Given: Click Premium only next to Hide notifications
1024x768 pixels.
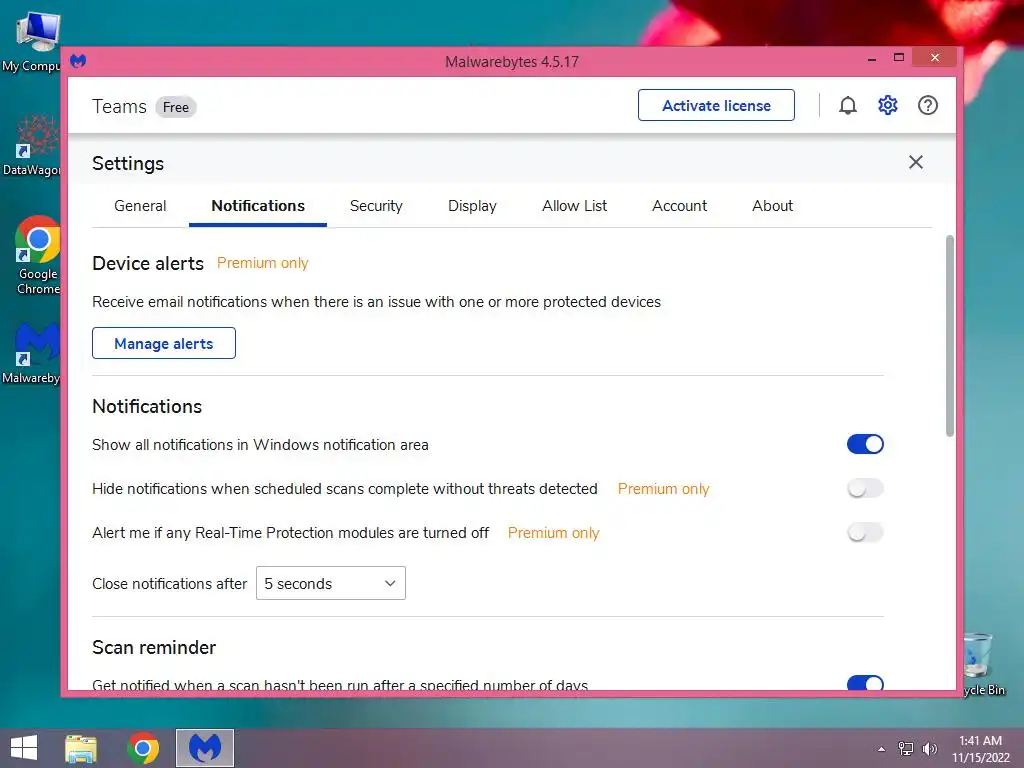Looking at the screenshot, I should 664,488.
